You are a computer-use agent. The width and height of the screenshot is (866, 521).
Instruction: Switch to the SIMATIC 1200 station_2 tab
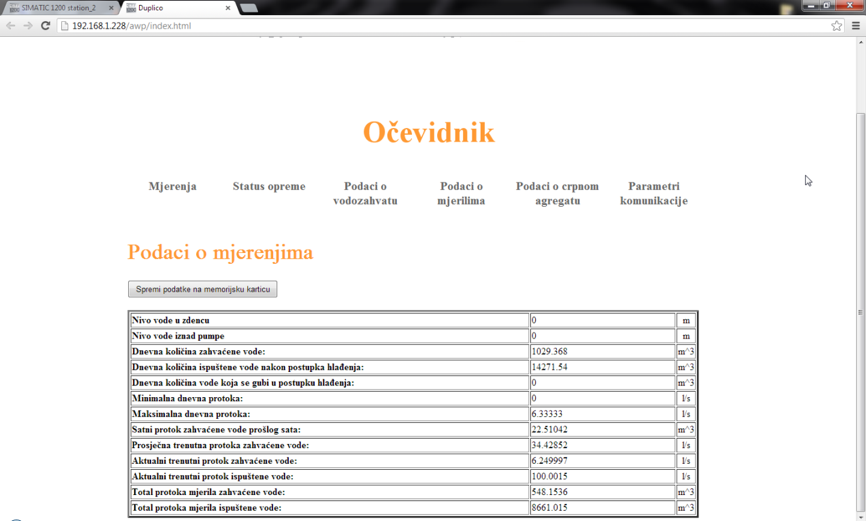59,8
